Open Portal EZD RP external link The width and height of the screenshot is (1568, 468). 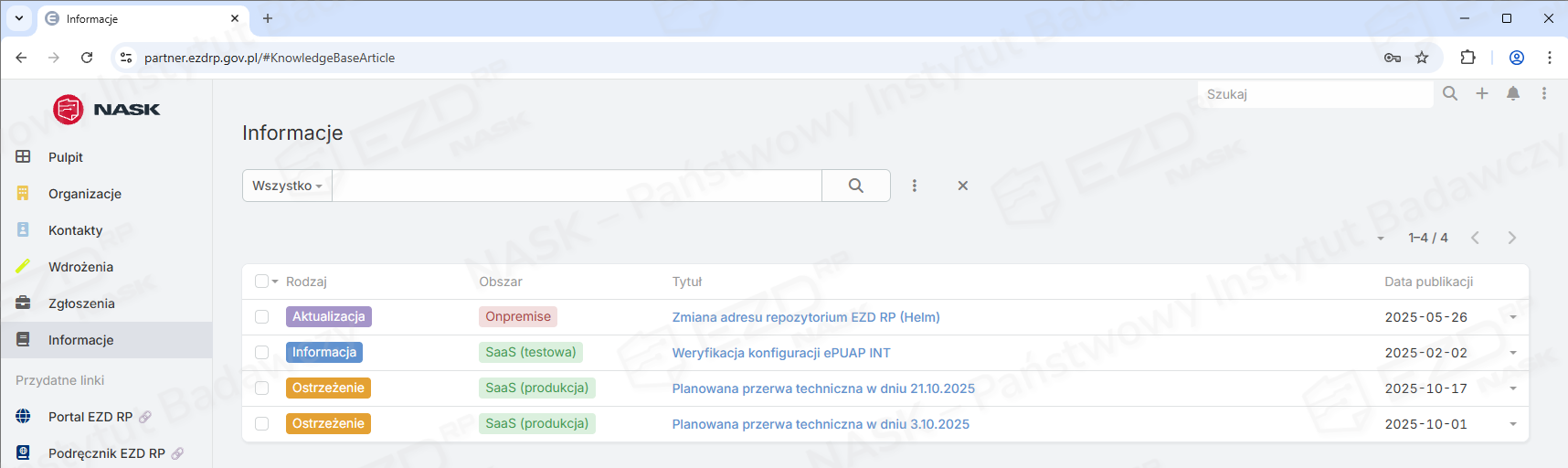(90, 417)
